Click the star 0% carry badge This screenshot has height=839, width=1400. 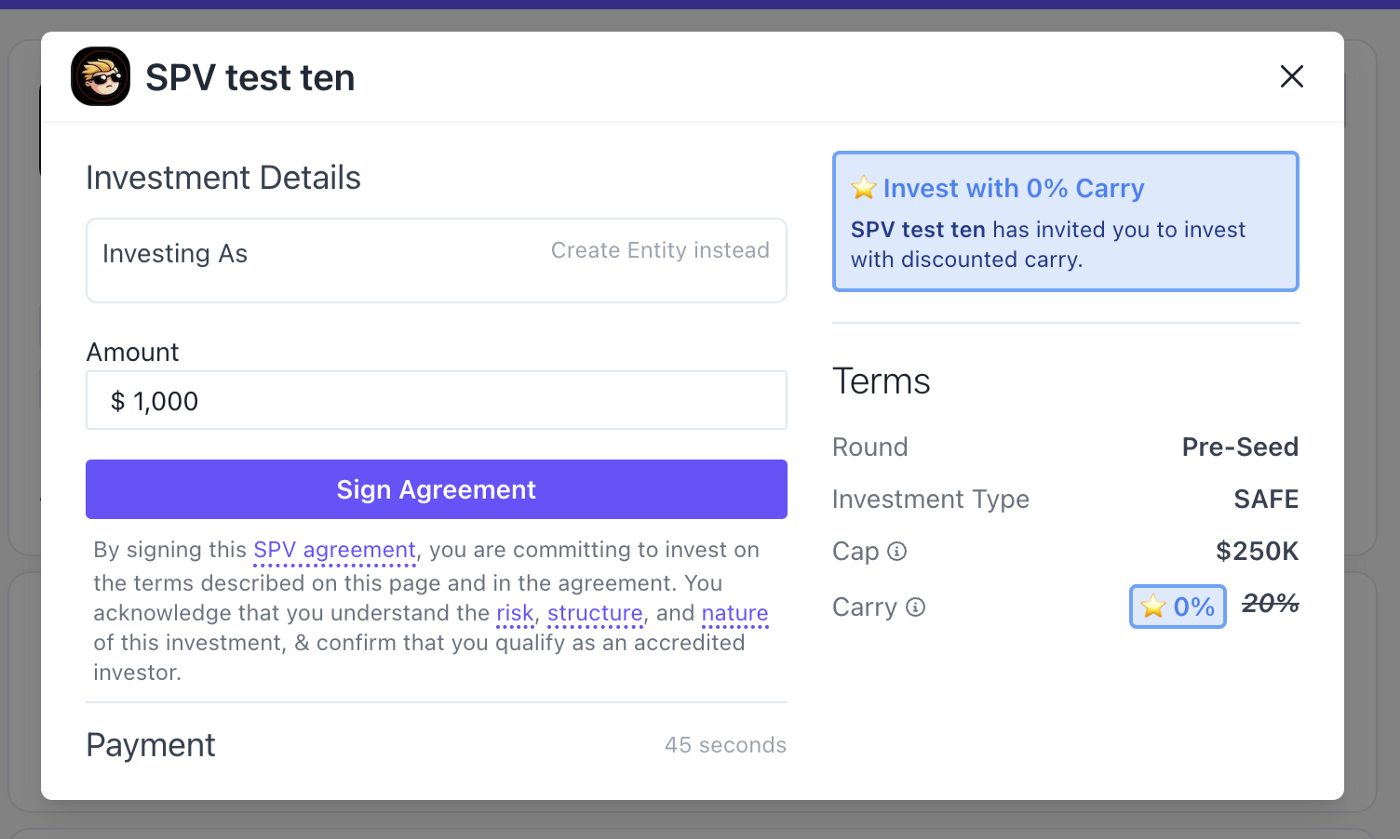(x=1178, y=606)
